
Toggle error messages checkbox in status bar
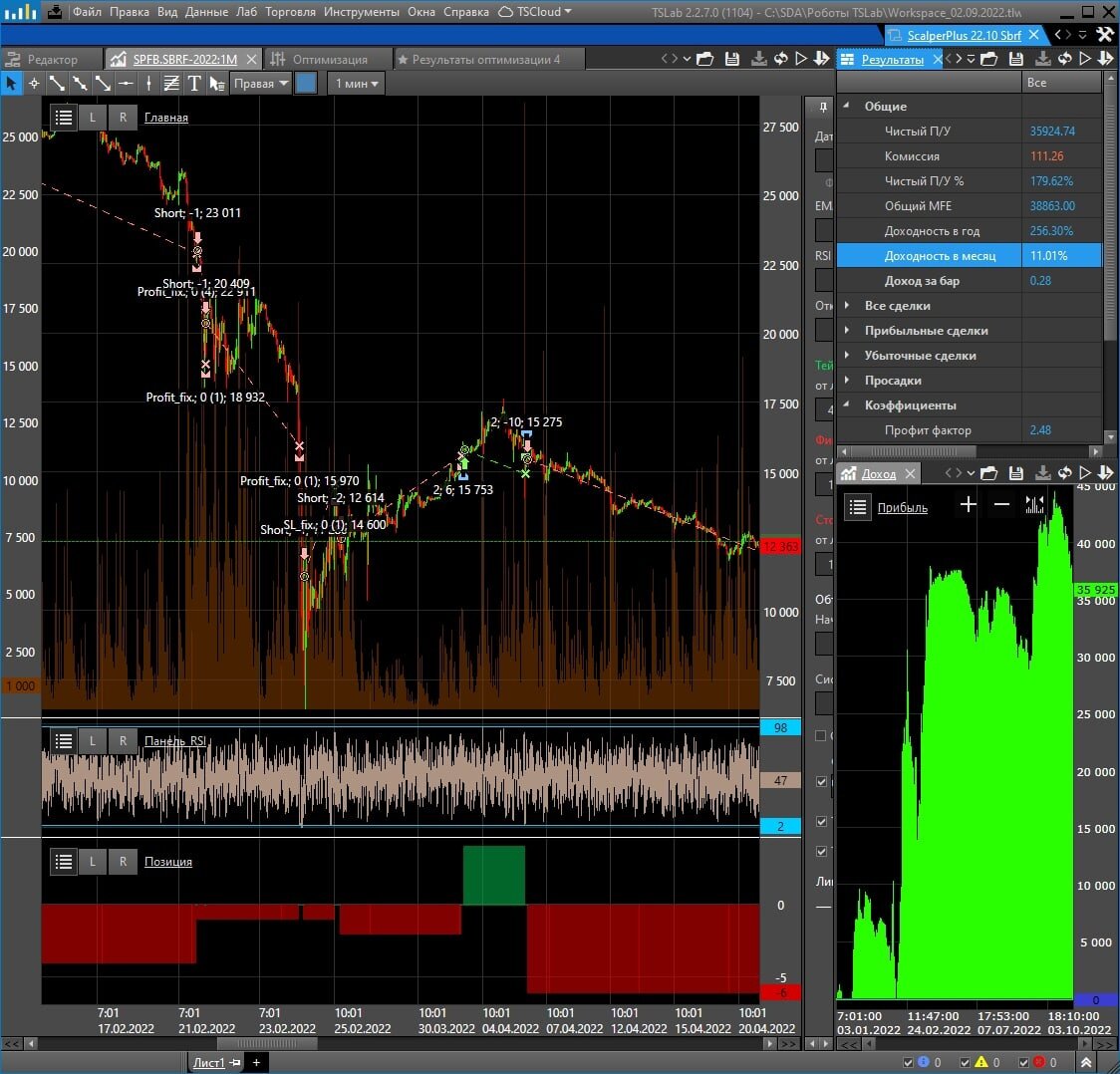[1023, 1063]
